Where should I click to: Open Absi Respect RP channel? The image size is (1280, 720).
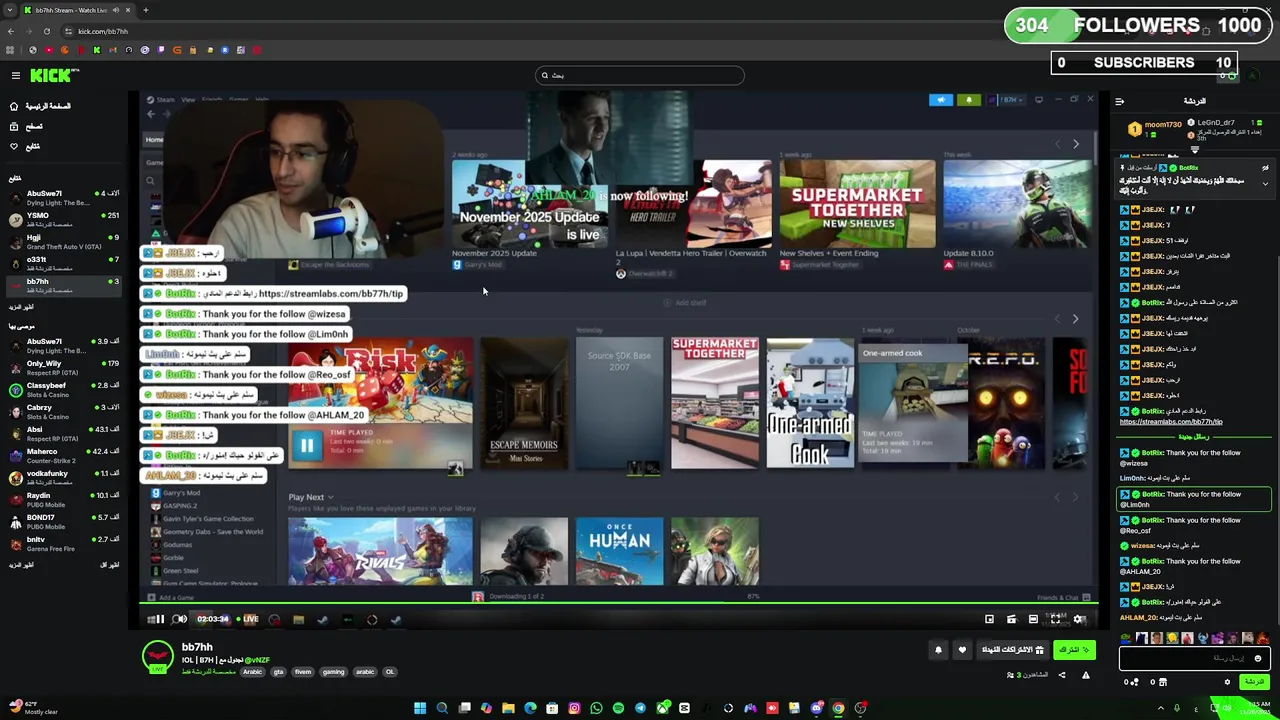(x=62, y=433)
